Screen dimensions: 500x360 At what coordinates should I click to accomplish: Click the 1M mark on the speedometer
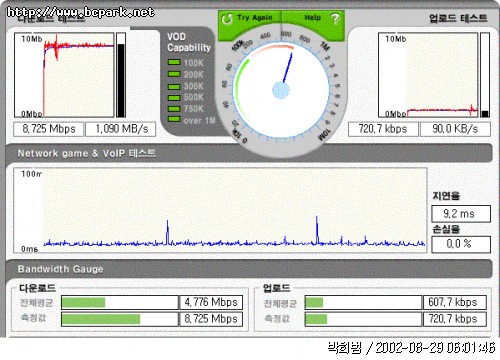[x=325, y=46]
